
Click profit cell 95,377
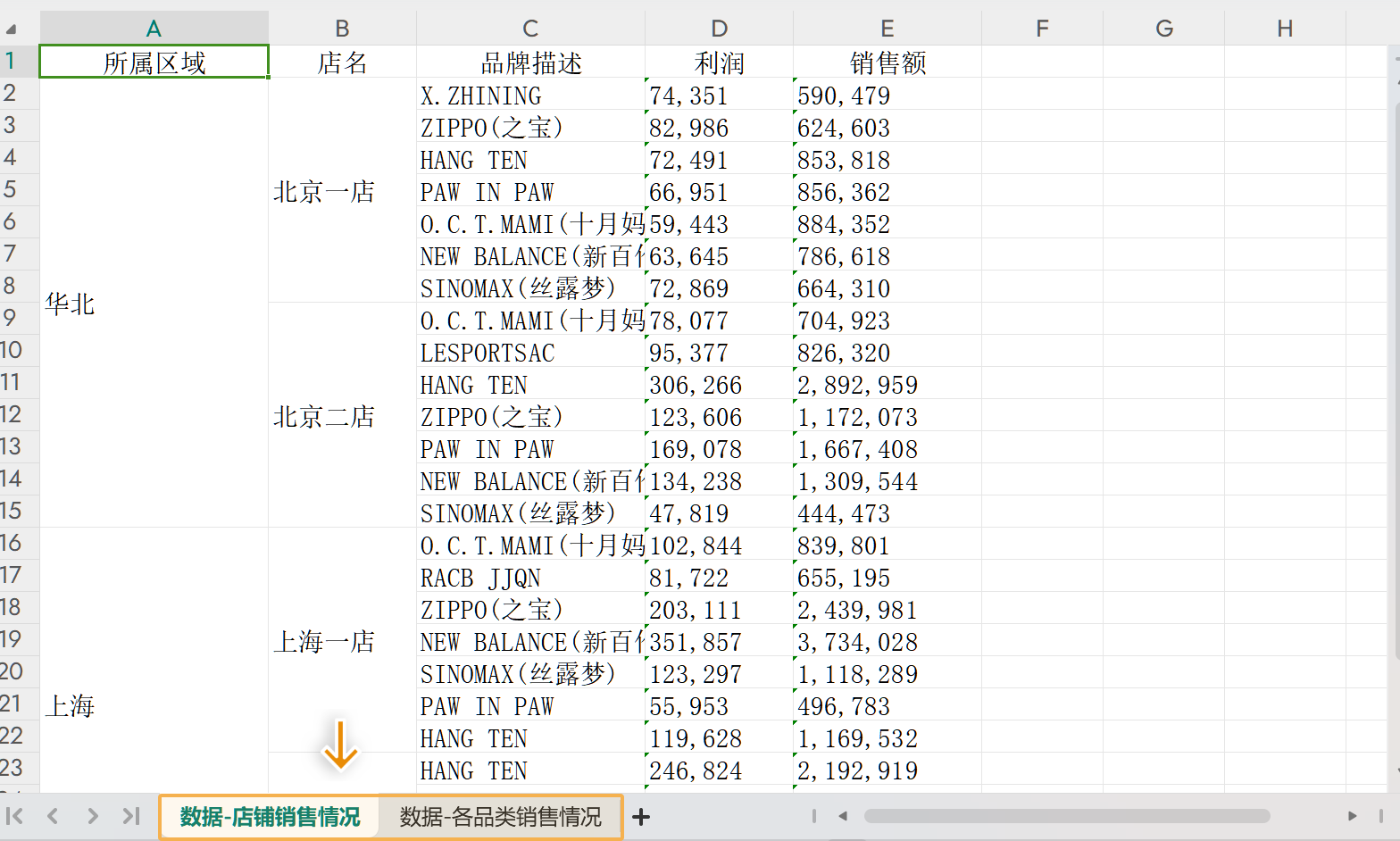click(x=719, y=351)
